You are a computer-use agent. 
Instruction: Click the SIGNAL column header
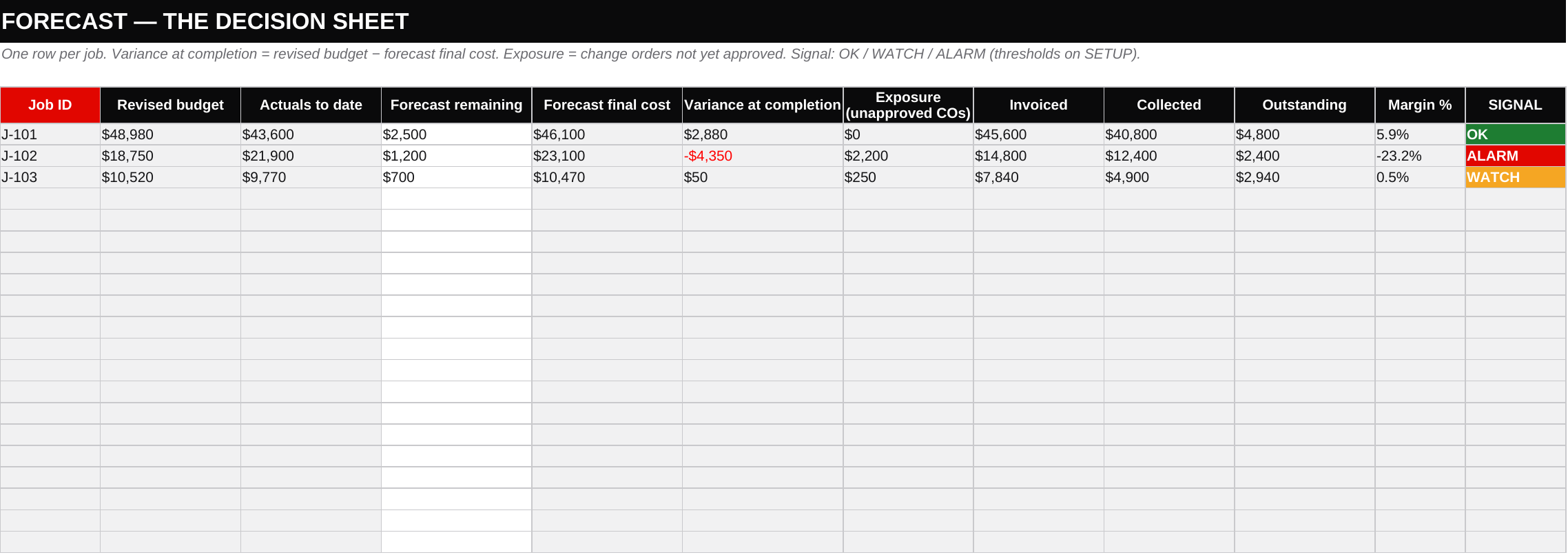click(1515, 105)
